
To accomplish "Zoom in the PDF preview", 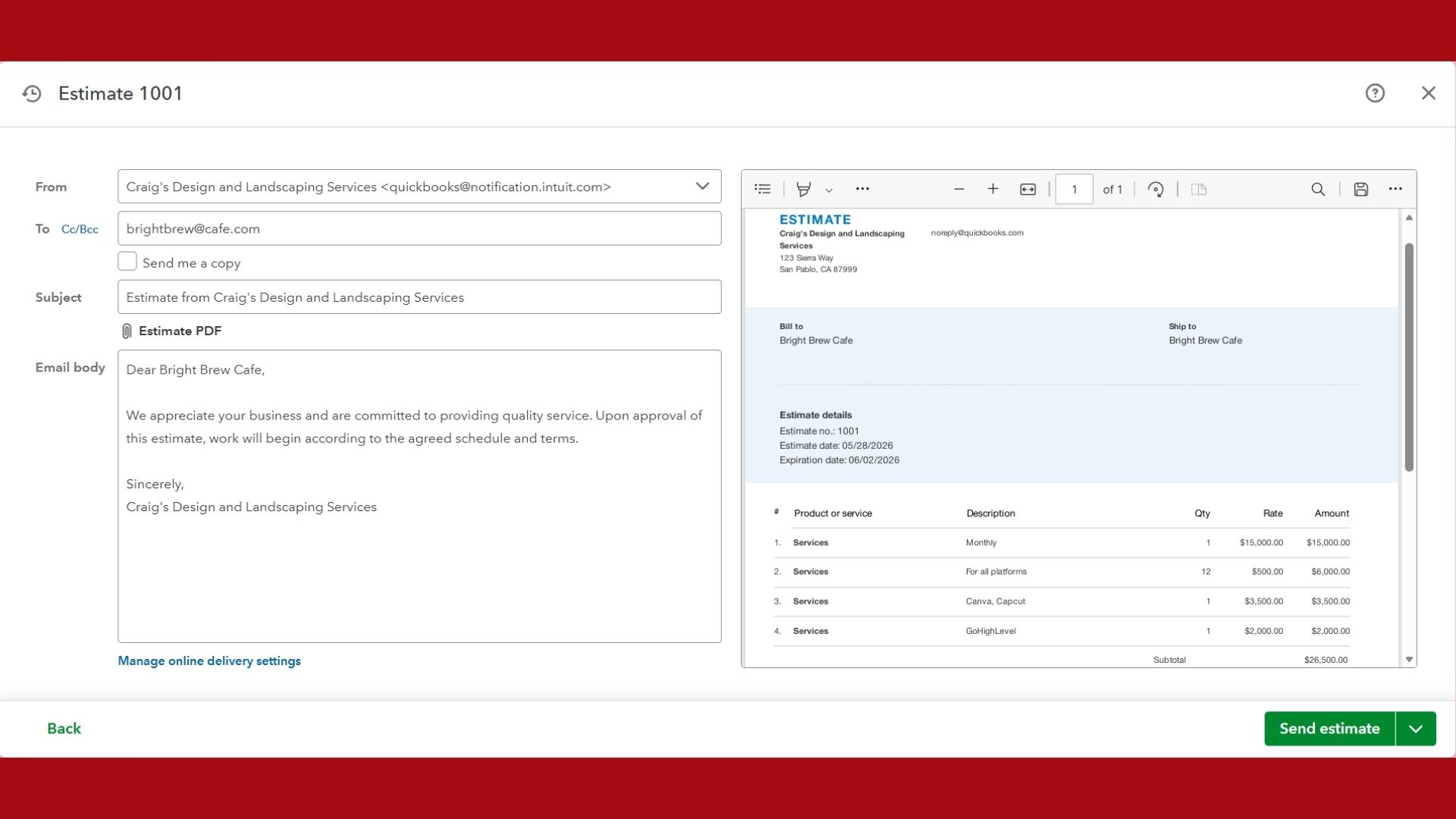I will point(993,189).
